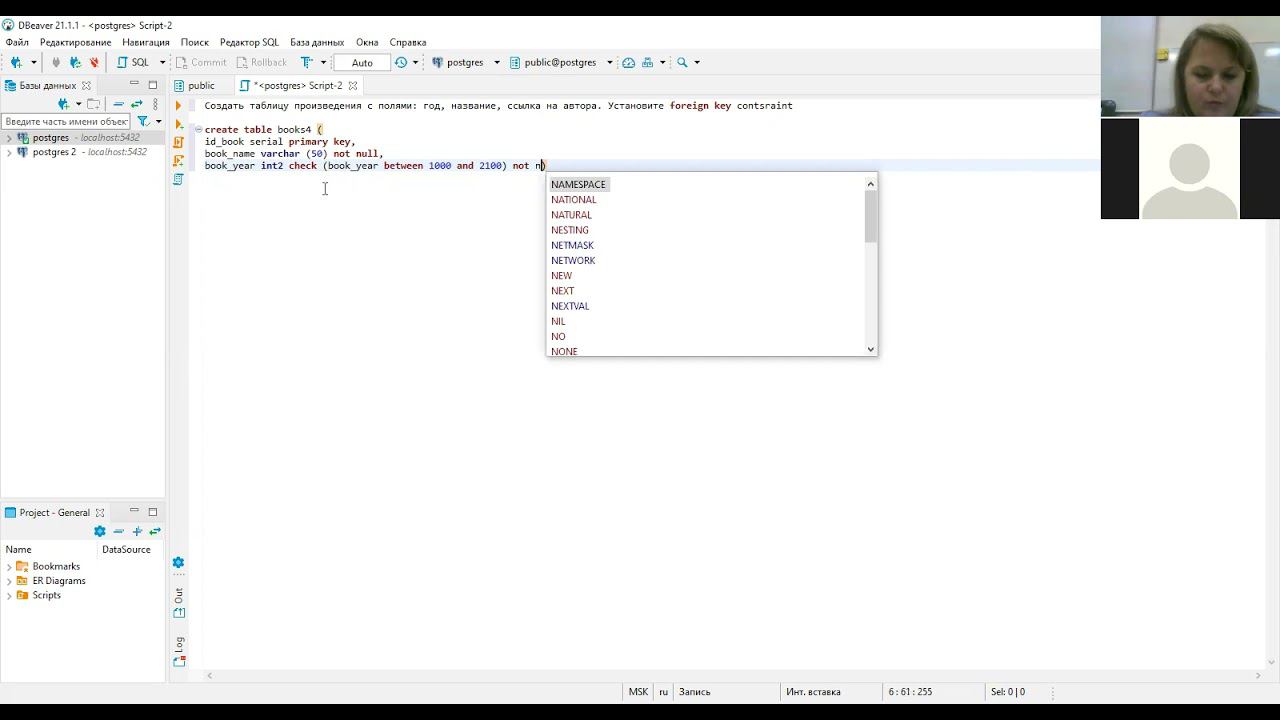Click the navigator filter funnel icon

click(x=143, y=121)
